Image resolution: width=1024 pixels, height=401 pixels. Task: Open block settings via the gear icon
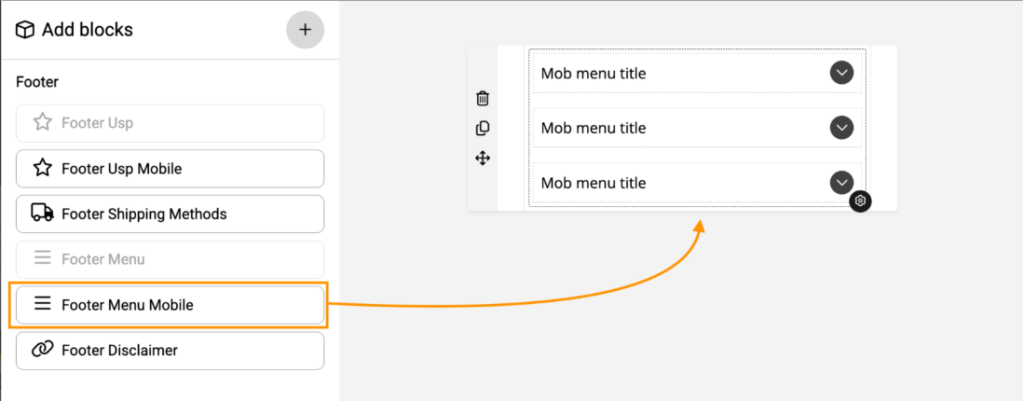click(x=860, y=201)
